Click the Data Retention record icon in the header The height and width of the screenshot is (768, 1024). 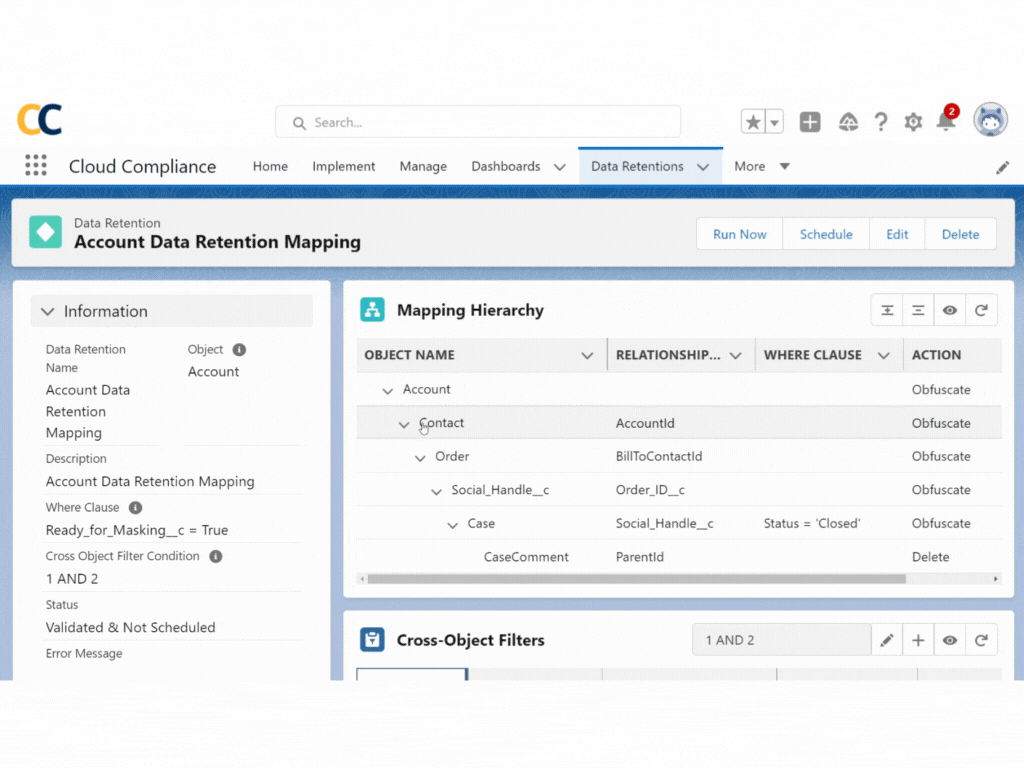[x=45, y=231]
